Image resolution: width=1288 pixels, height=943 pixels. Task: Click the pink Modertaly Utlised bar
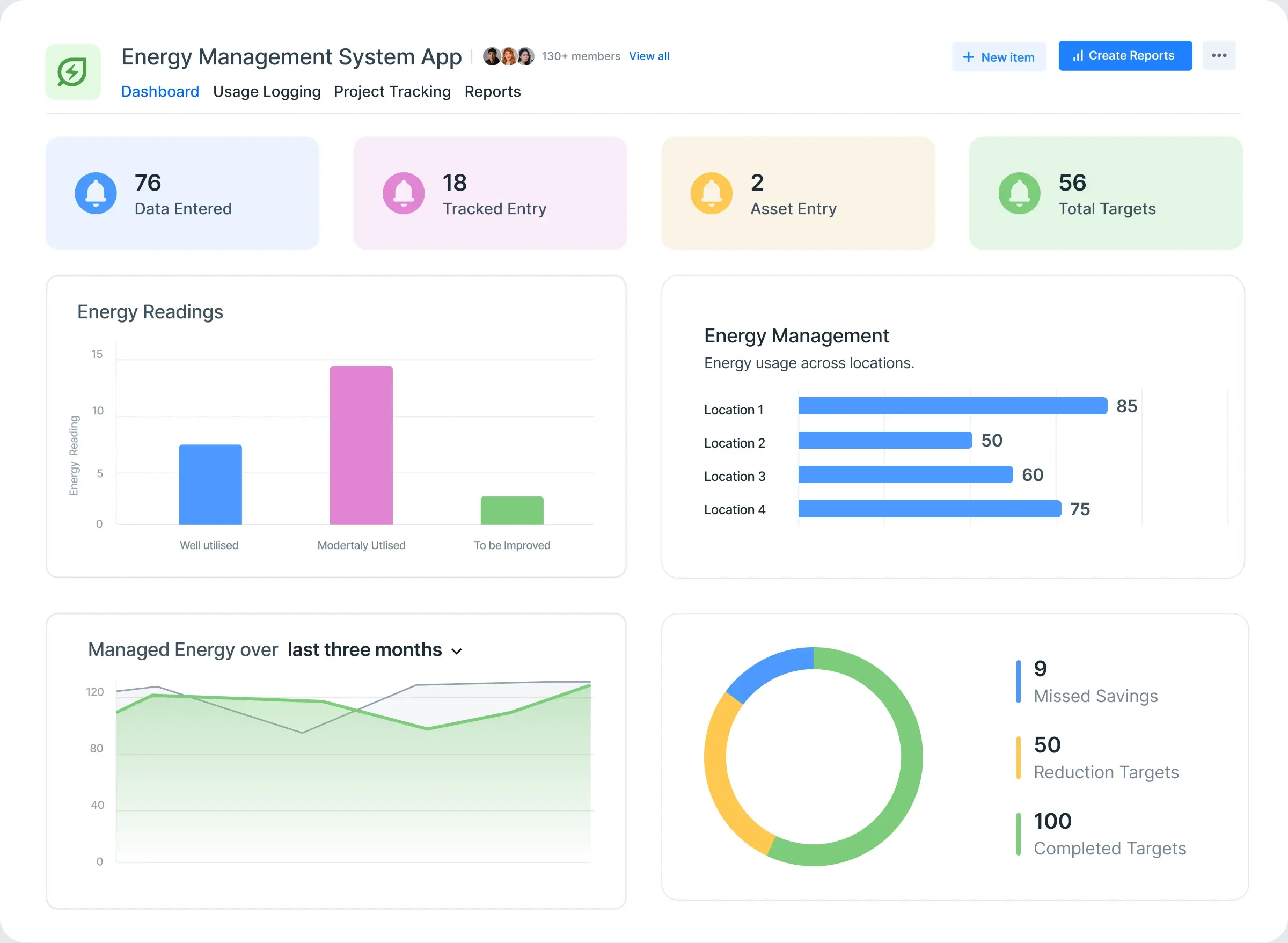coord(361,445)
